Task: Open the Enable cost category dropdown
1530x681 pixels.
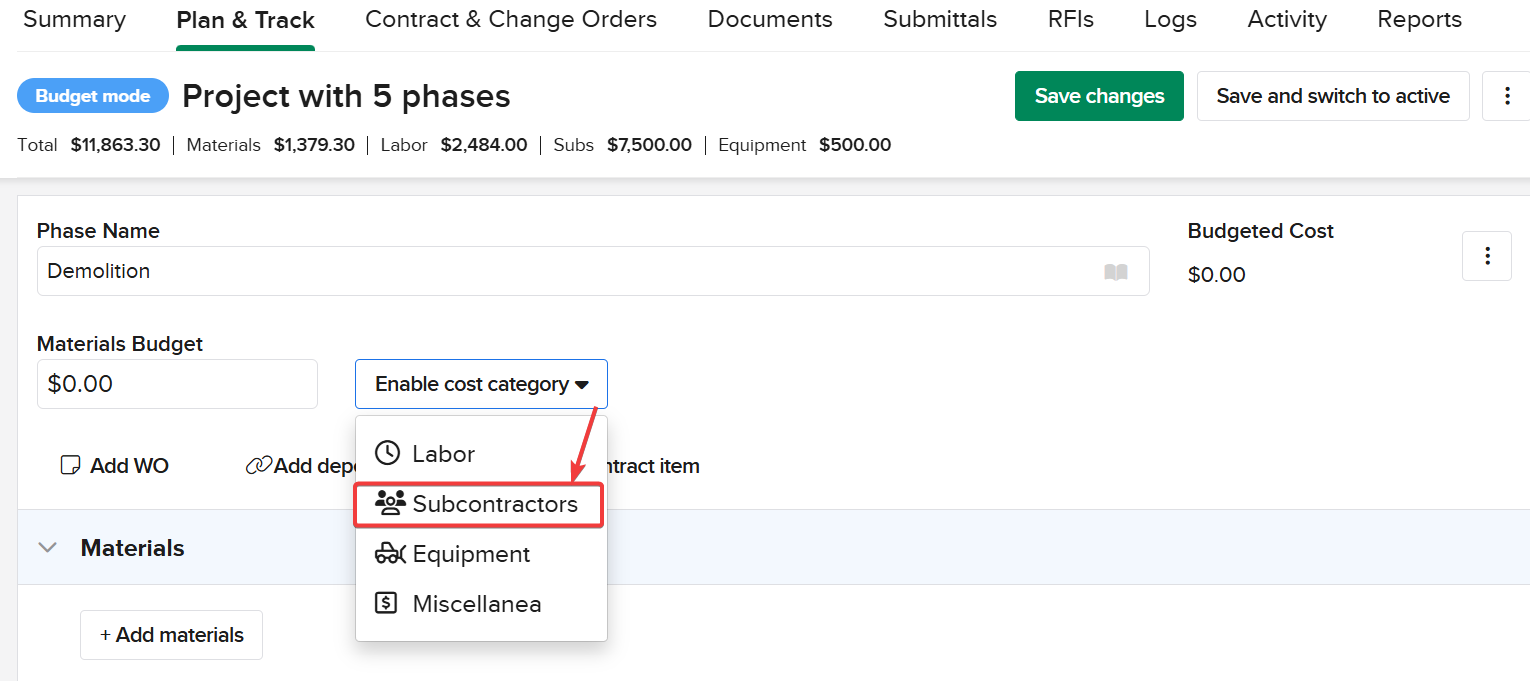Action: point(481,384)
